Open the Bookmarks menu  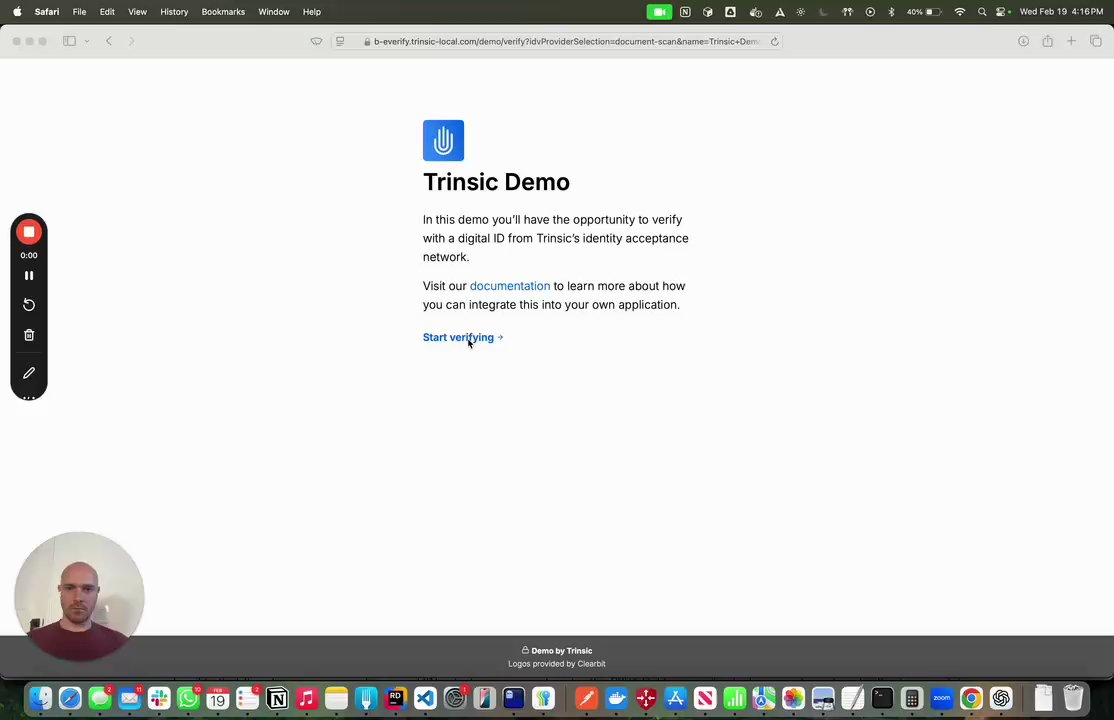223,11
